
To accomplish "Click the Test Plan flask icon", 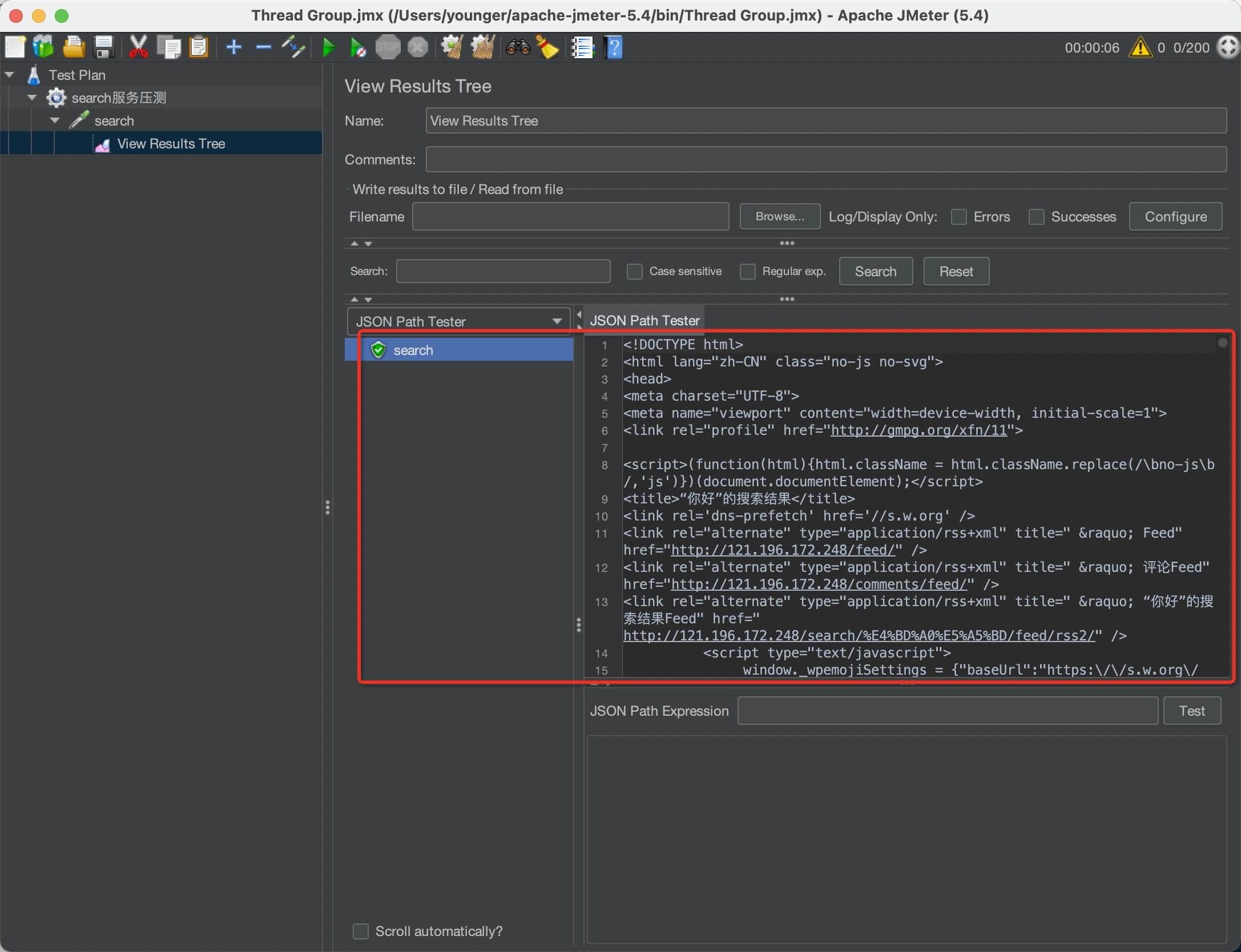I will (x=34, y=75).
